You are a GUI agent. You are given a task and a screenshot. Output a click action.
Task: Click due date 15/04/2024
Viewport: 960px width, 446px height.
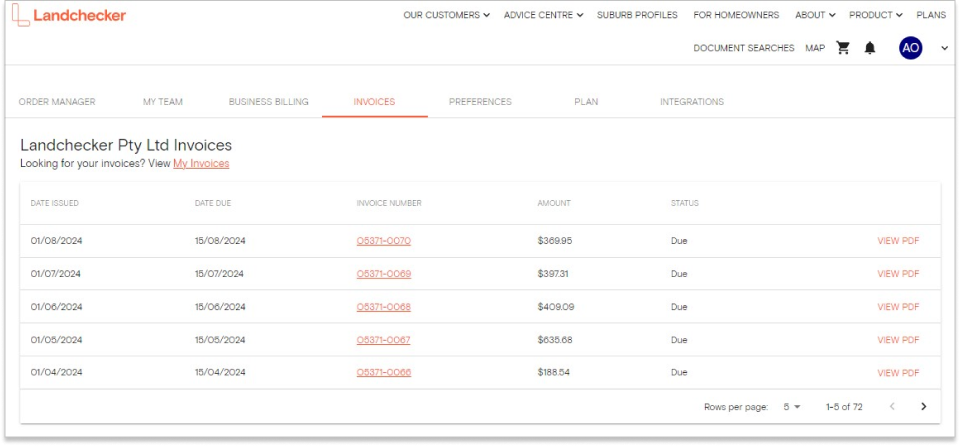coord(220,372)
